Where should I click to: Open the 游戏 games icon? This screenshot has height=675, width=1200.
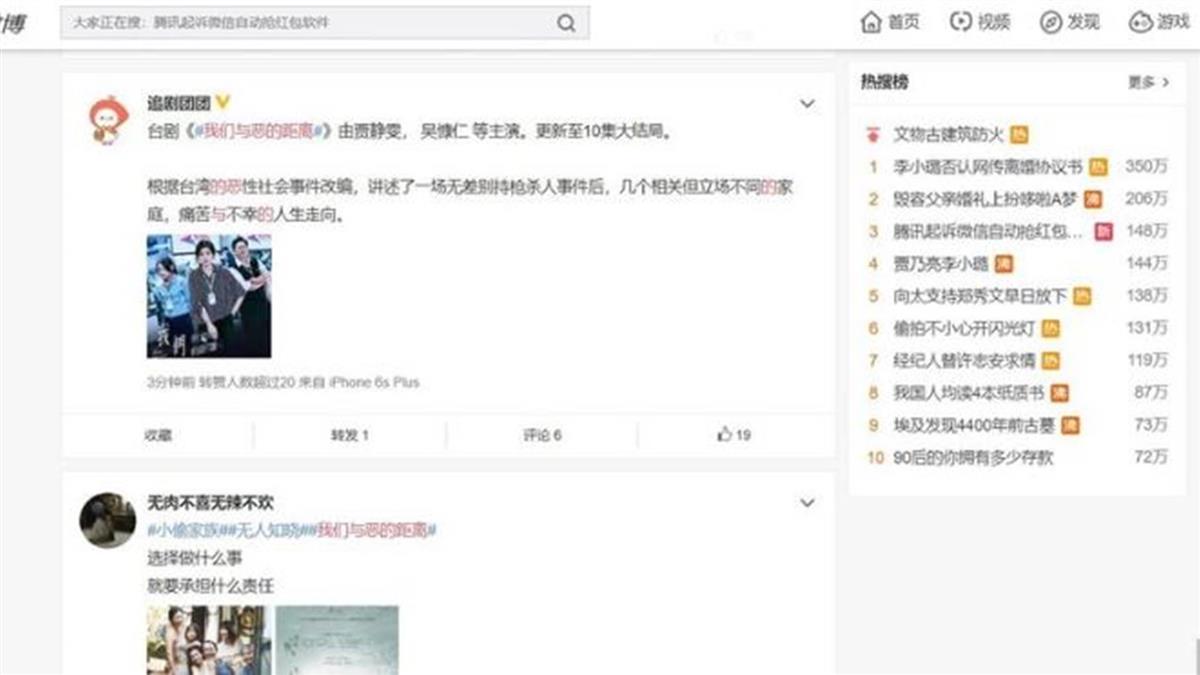(x=1141, y=22)
